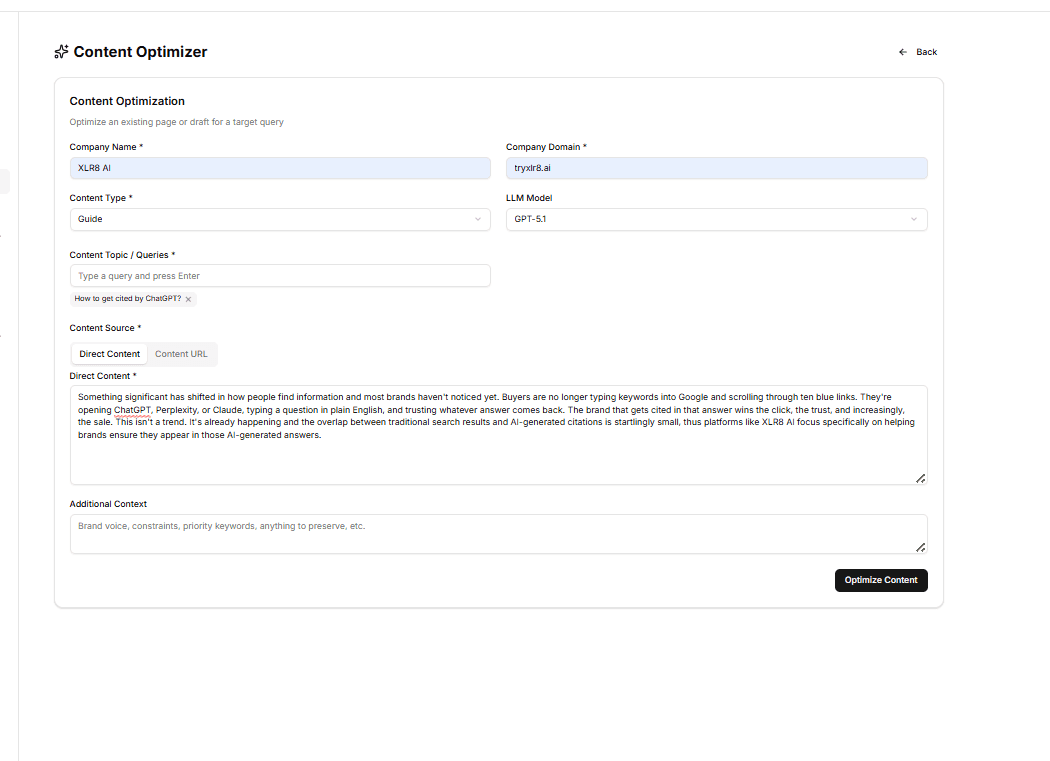The width and height of the screenshot is (1050, 761).
Task: Focus the Company Domain field
Action: point(717,168)
